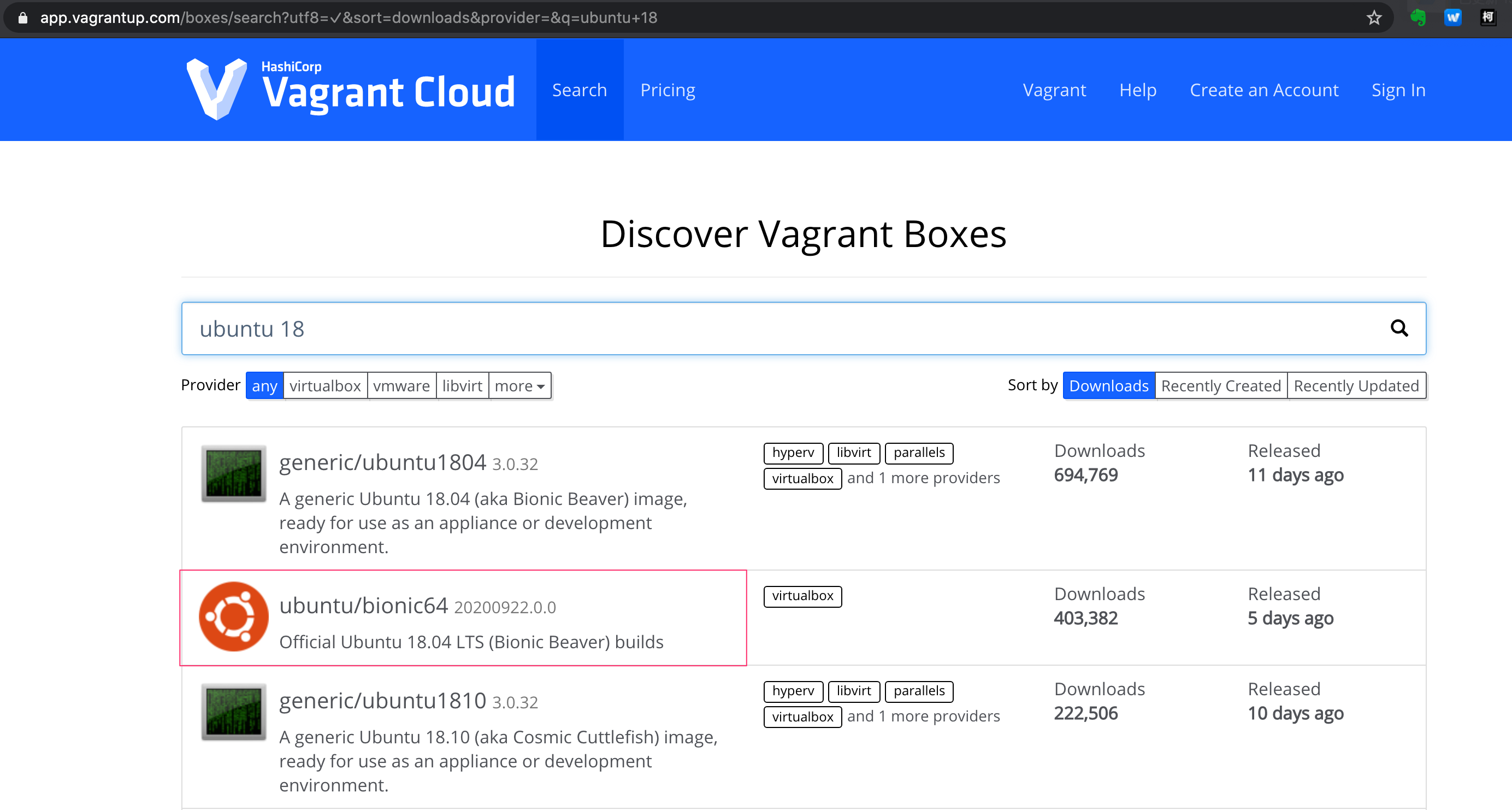Click Create an Account
Image resolution: width=1512 pixels, height=810 pixels.
pos(1263,90)
